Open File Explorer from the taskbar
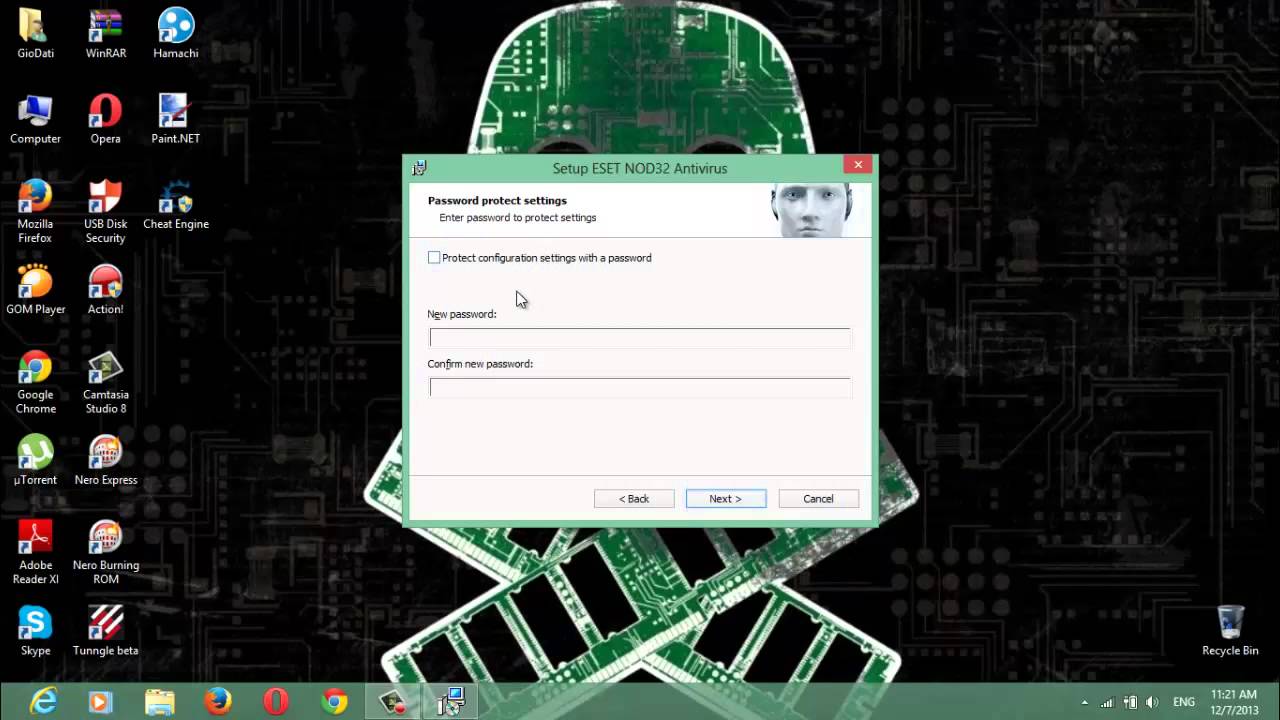Screen dimensions: 1280x720 (159, 702)
